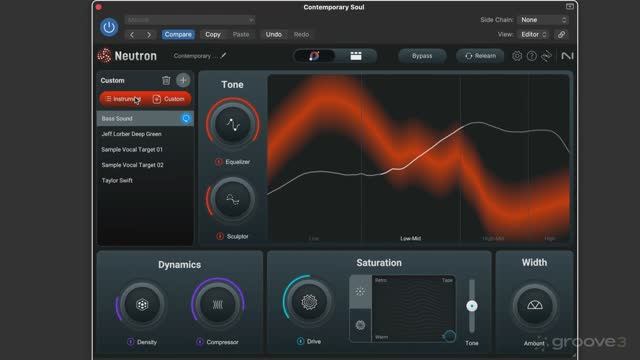Click the arrows icon beside help
Screen dimensions: 640x360
tap(546, 56)
